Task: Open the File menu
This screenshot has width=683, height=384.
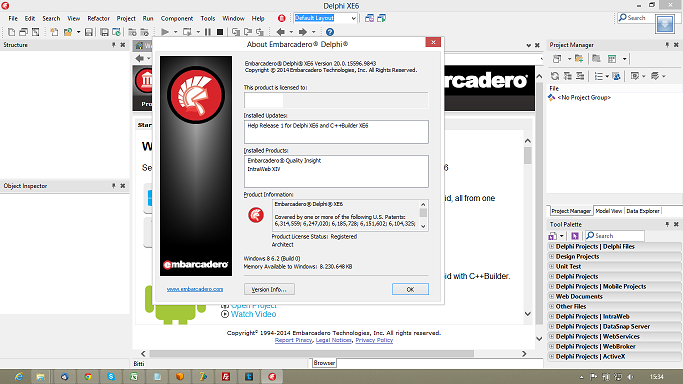Action: [13, 18]
